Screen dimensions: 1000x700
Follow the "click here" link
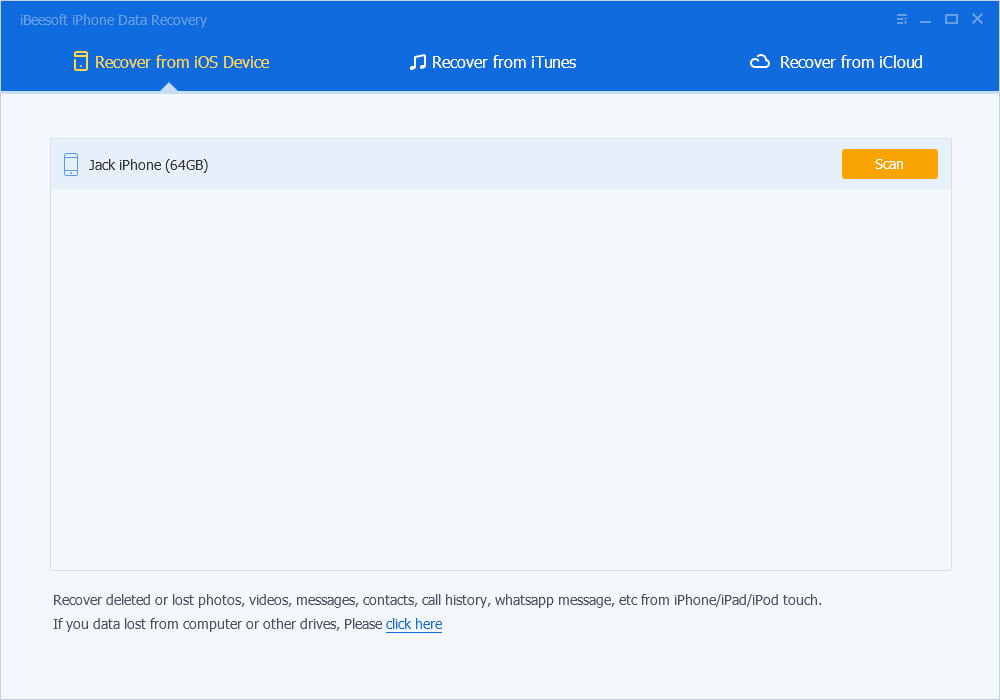click(x=414, y=624)
